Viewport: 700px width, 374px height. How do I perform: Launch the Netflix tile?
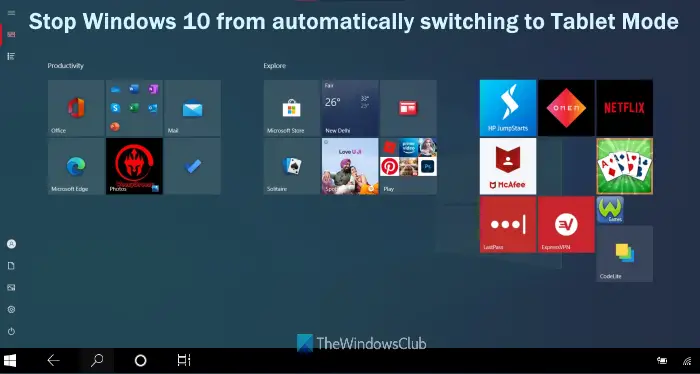click(x=625, y=108)
